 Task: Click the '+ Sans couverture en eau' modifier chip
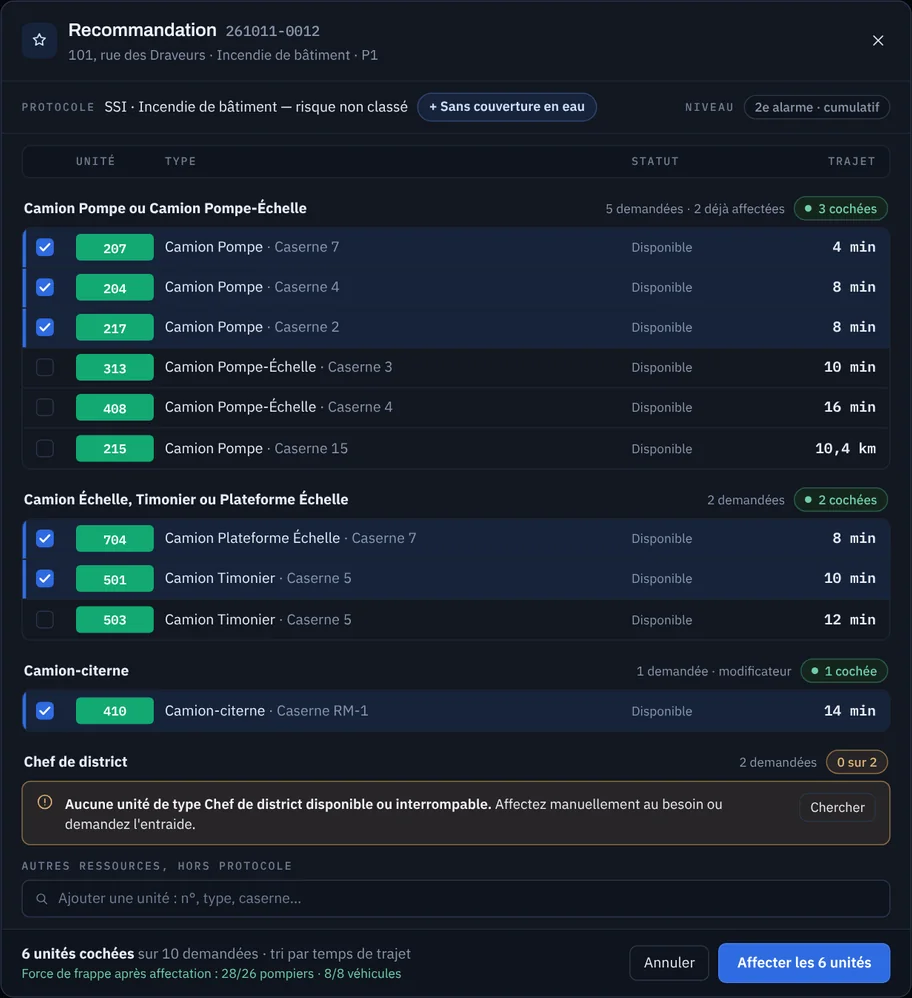pyautogui.click(x=507, y=107)
